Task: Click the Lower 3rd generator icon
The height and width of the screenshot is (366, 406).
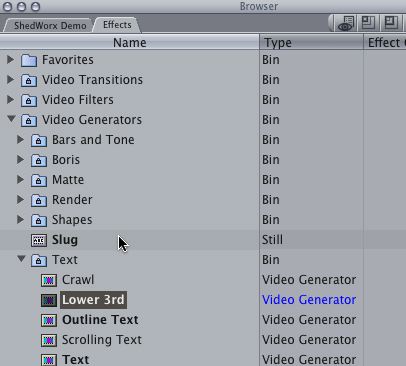Action: click(49, 300)
